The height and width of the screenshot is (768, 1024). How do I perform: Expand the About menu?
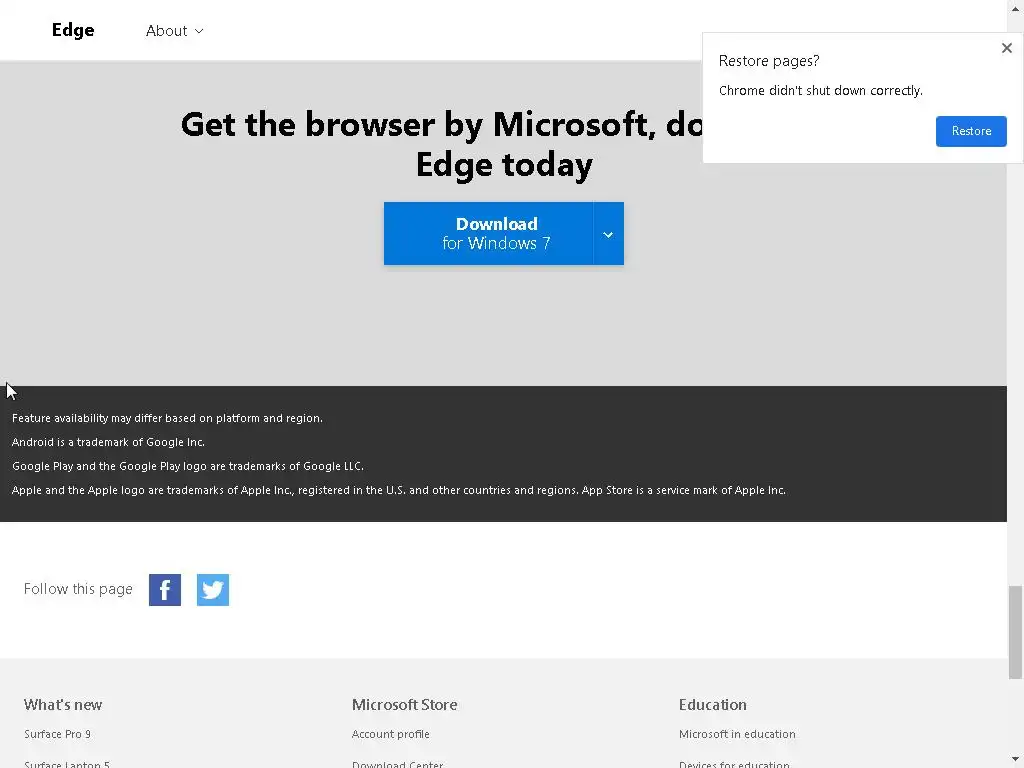[x=174, y=31]
